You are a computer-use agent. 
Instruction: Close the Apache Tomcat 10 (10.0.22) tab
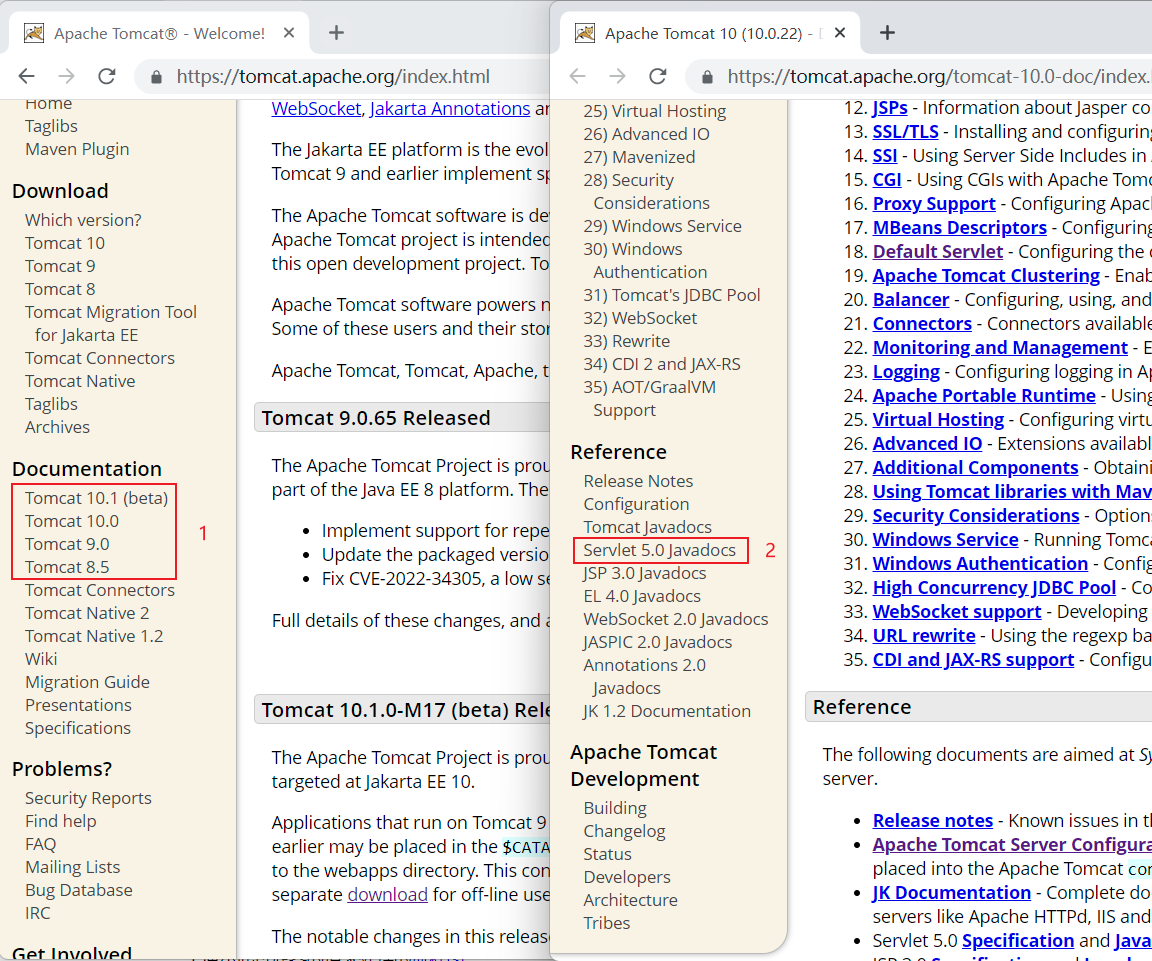click(x=840, y=33)
